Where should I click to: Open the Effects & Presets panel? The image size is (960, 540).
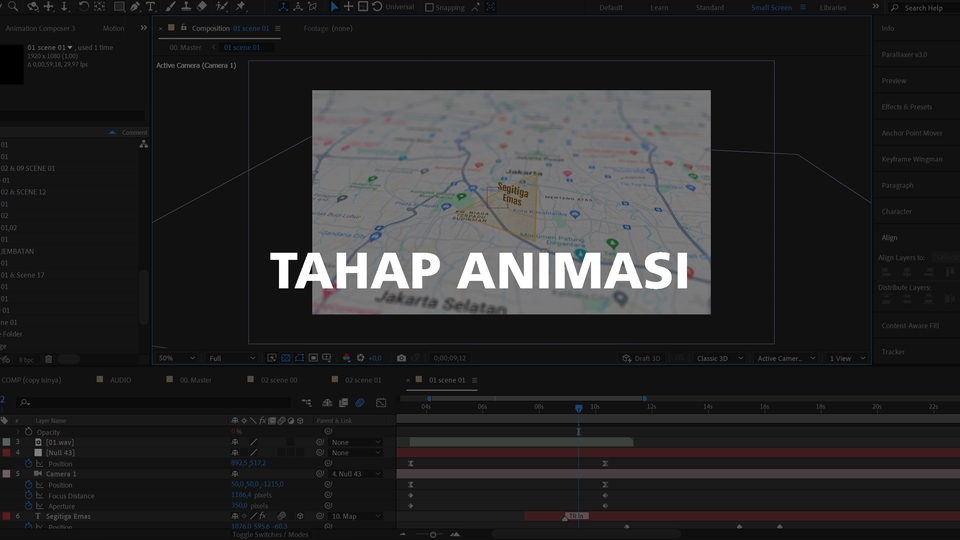point(907,107)
